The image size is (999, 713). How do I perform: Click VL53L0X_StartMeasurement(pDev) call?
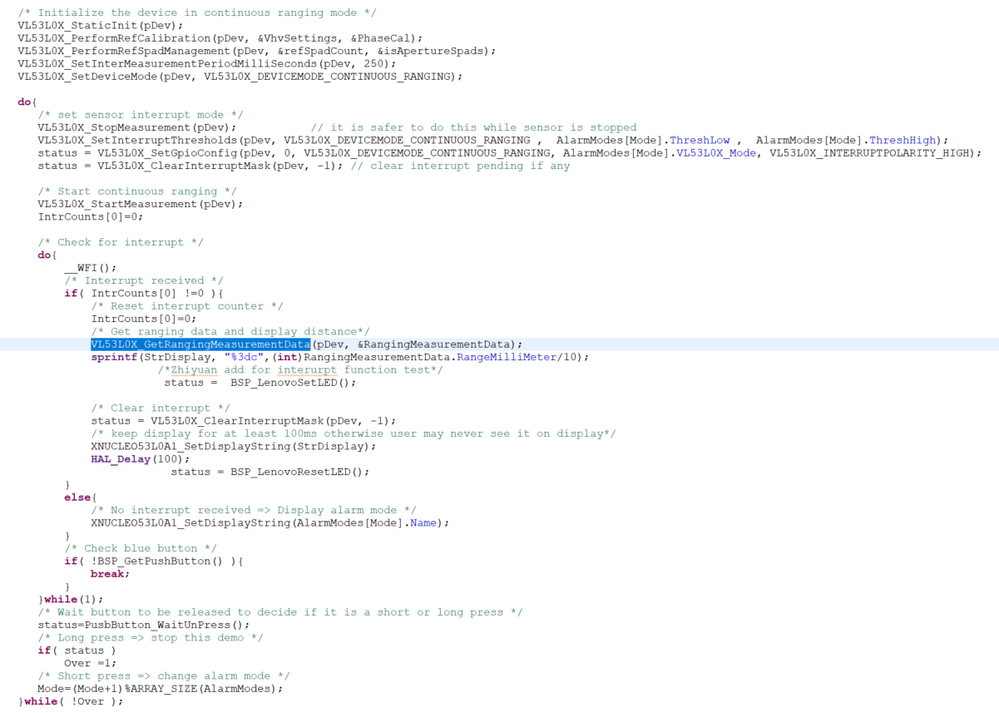click(140, 204)
